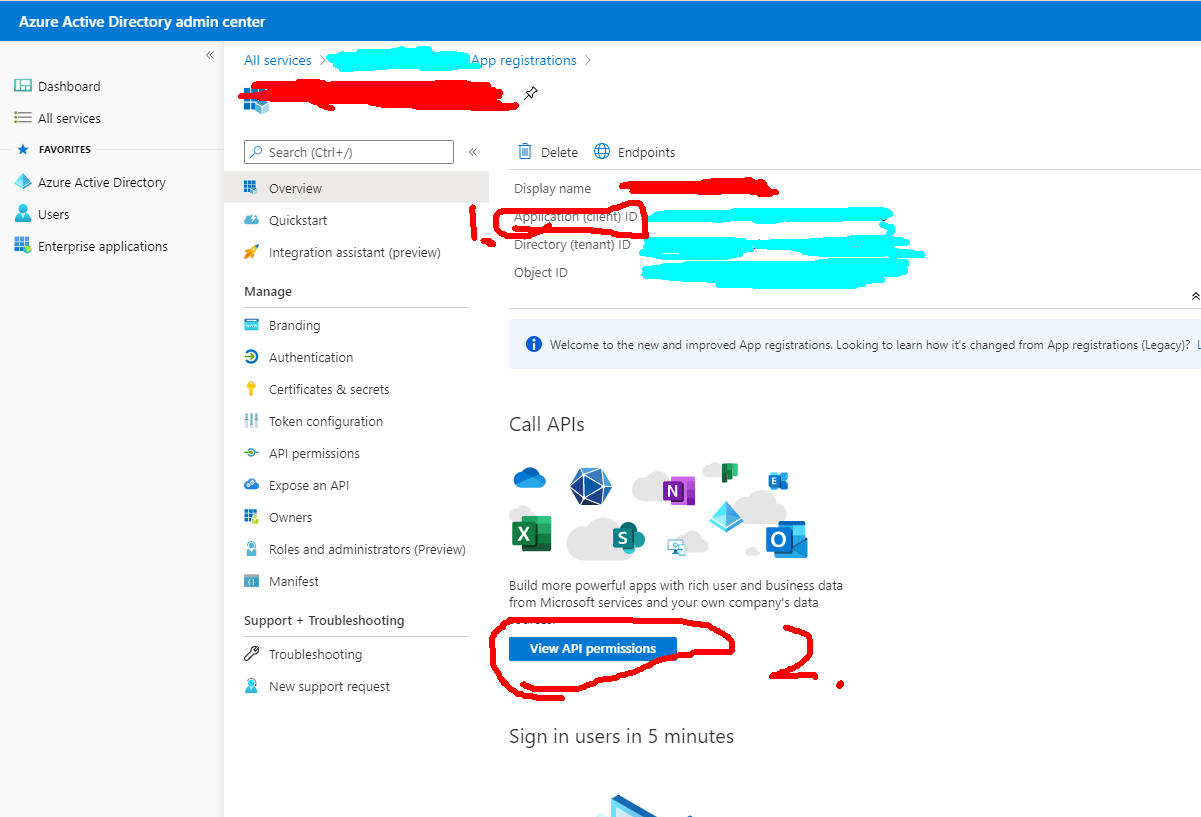The height and width of the screenshot is (817, 1201).
Task: Click the All services list icon
Action: click(x=22, y=118)
